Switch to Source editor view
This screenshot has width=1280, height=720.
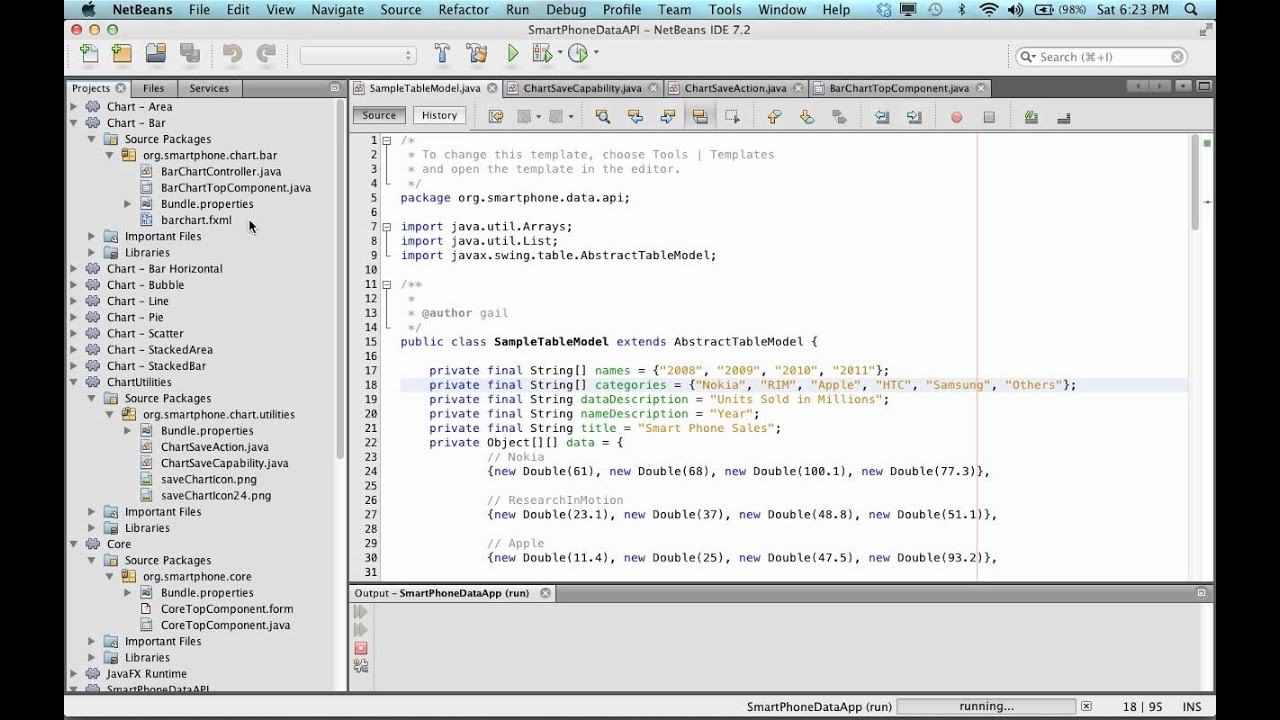(x=379, y=116)
